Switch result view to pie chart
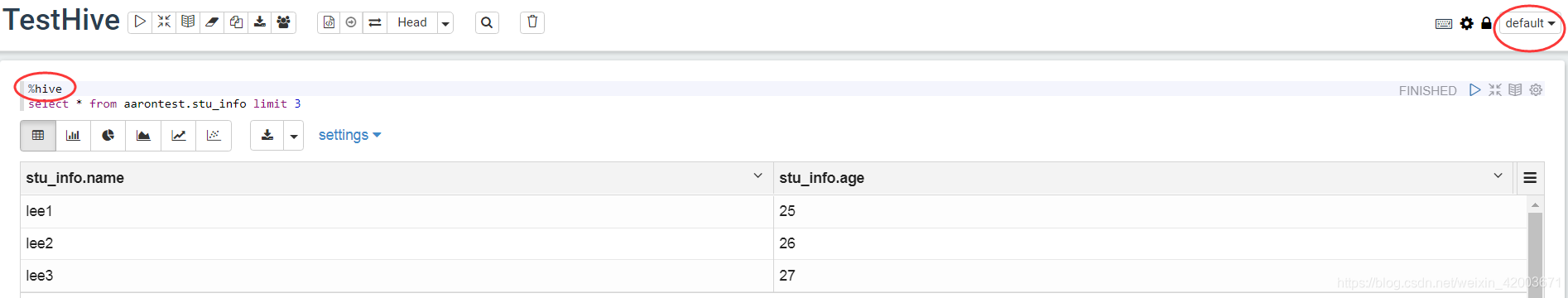This screenshot has width=1568, height=298. (108, 135)
